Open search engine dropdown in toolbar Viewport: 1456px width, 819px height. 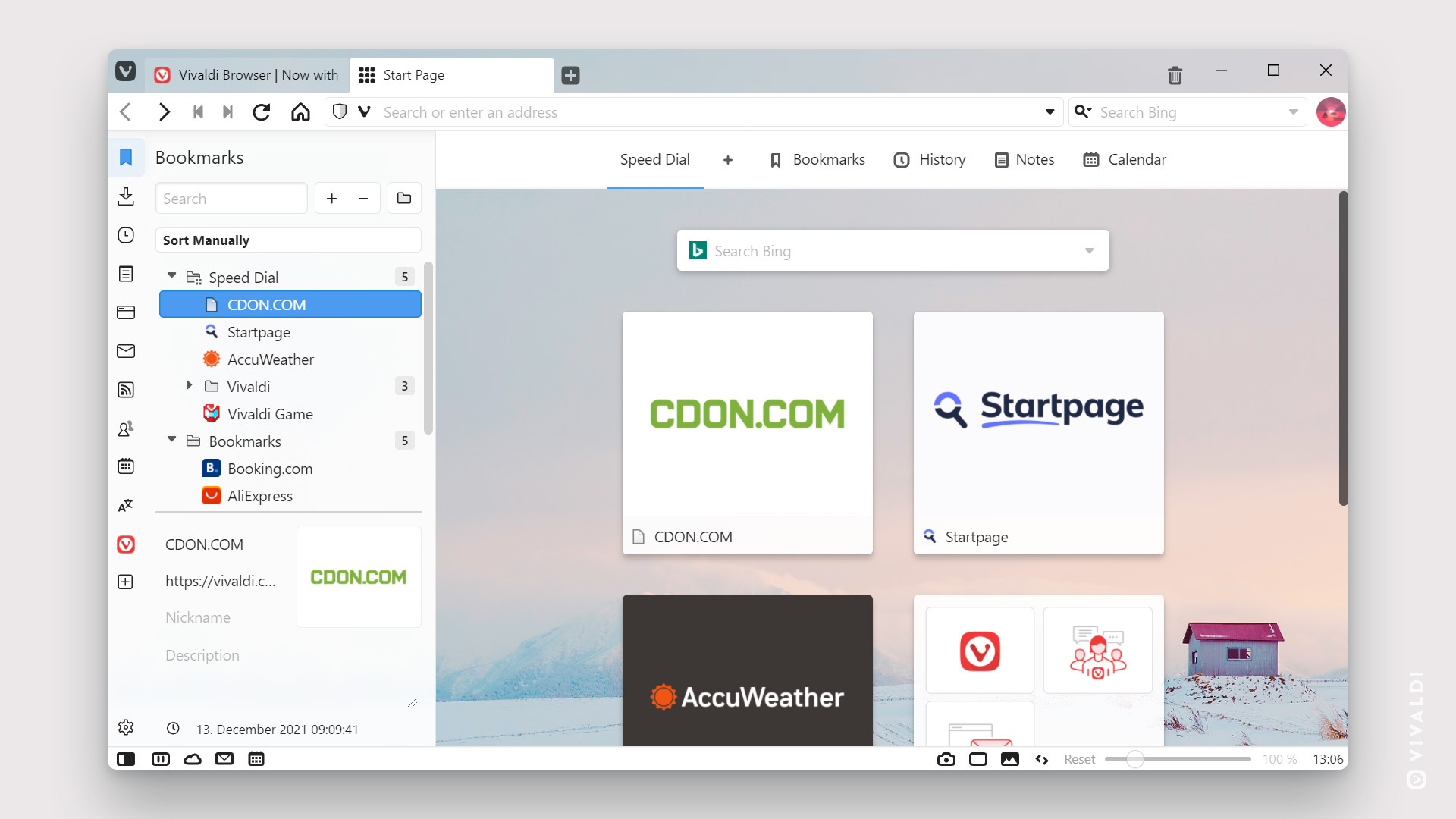click(x=1083, y=112)
